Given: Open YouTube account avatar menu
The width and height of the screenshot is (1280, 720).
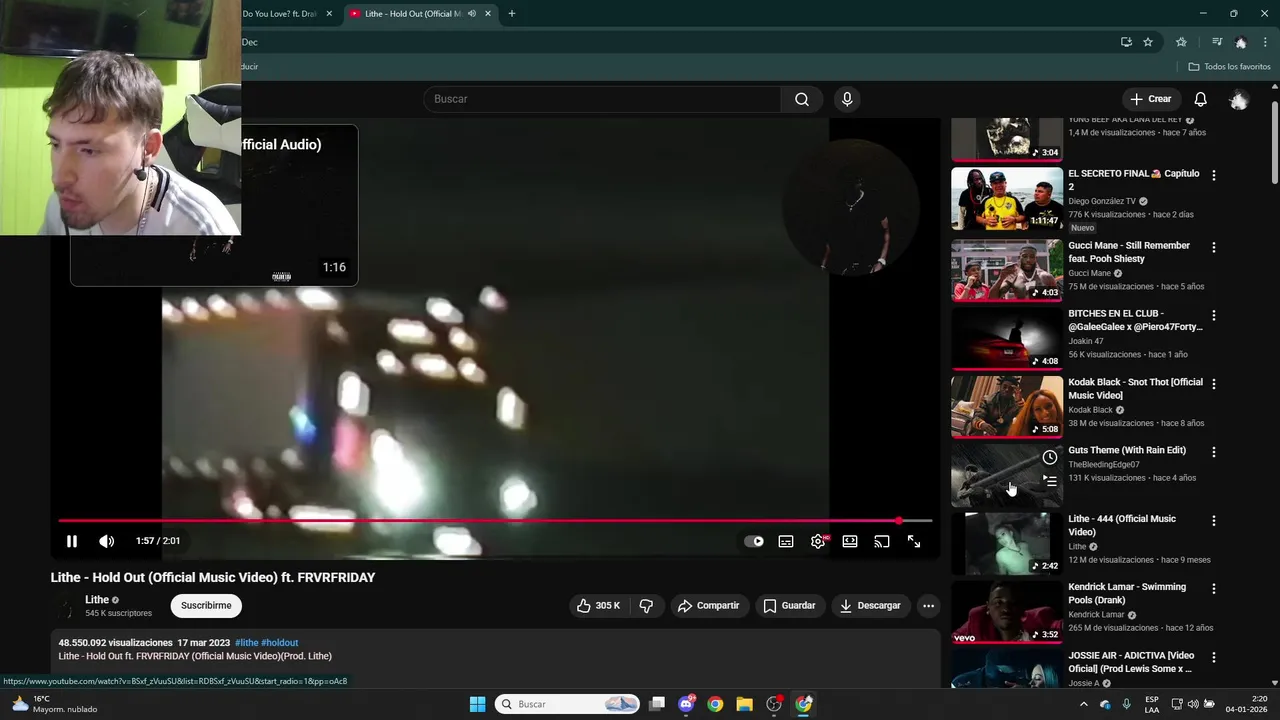Looking at the screenshot, I should click(x=1239, y=99).
